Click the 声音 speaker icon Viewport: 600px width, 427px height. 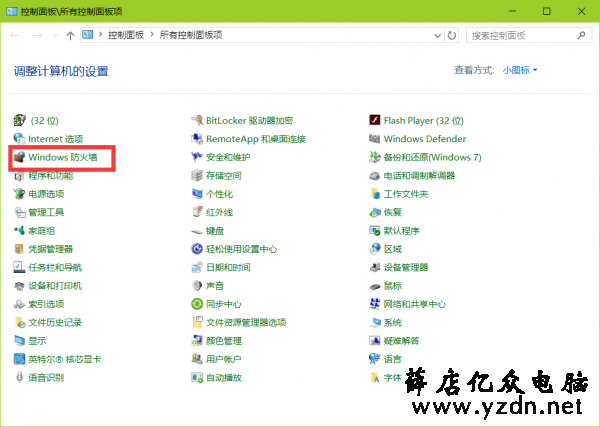pyautogui.click(x=197, y=285)
